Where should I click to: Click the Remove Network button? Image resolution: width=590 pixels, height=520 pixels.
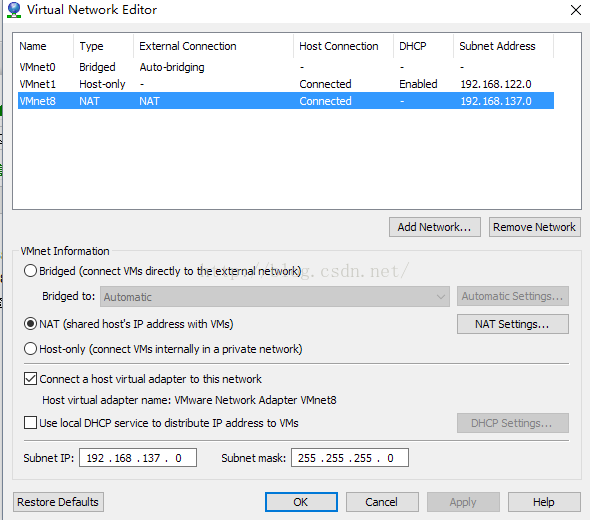(534, 227)
